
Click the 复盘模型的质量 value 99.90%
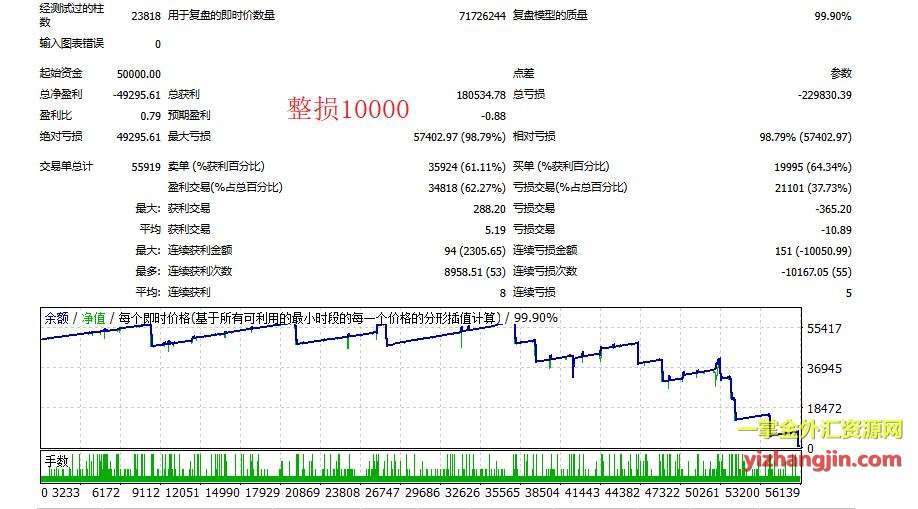coord(832,16)
